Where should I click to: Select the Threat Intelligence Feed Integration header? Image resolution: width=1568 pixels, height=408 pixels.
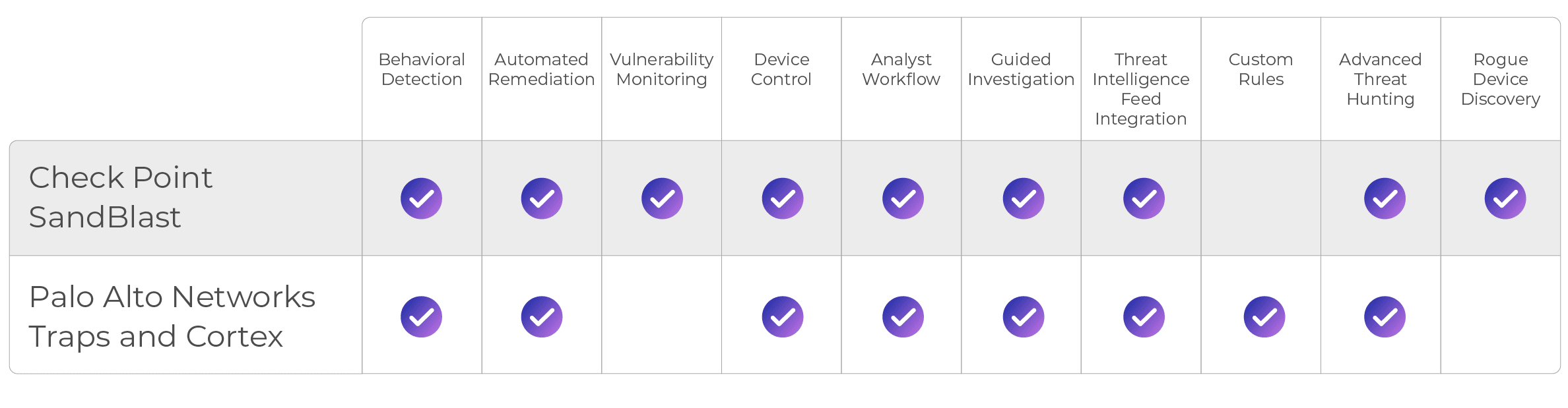(1140, 89)
